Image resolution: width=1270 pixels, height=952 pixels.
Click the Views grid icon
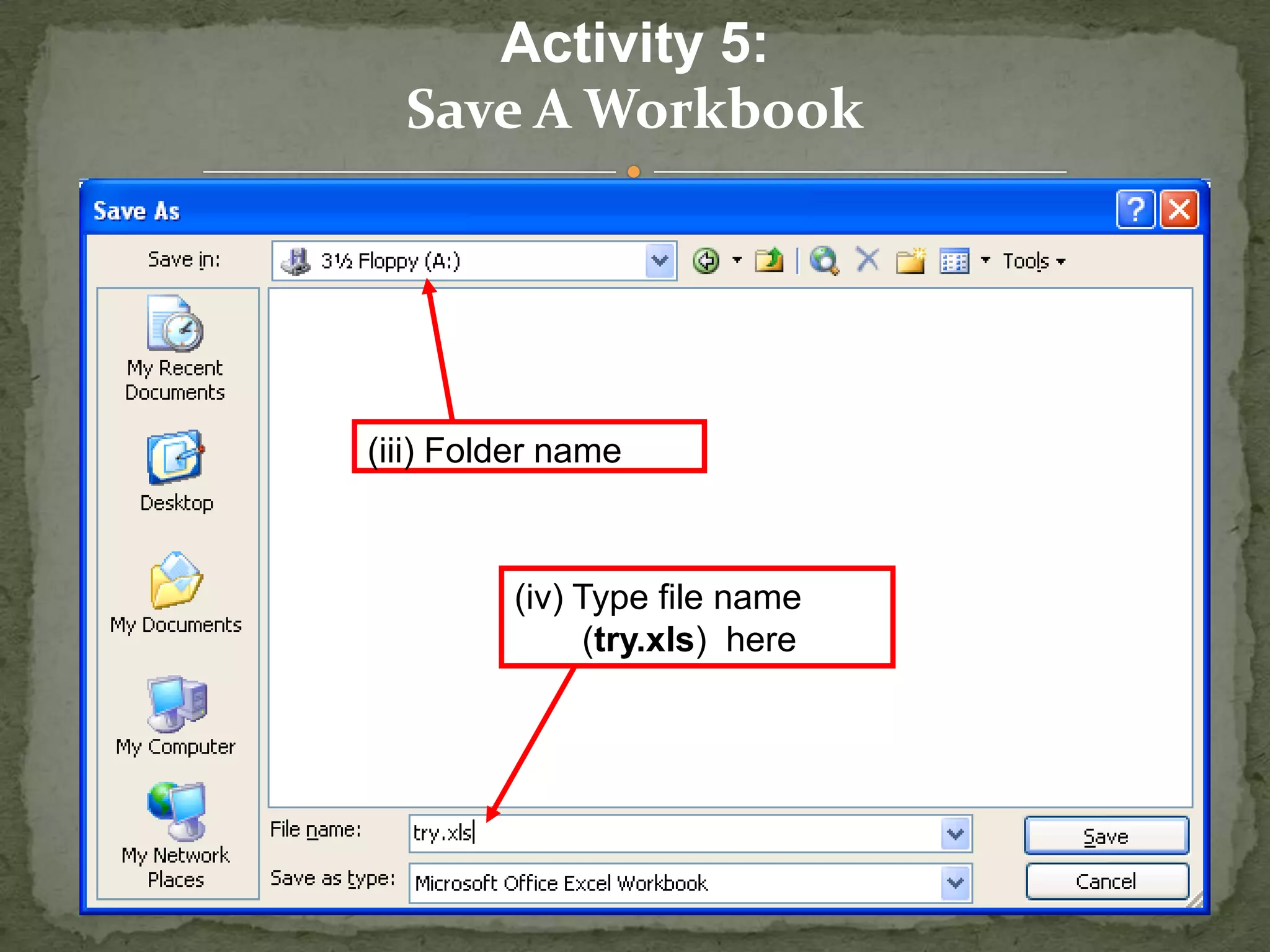coord(954,261)
